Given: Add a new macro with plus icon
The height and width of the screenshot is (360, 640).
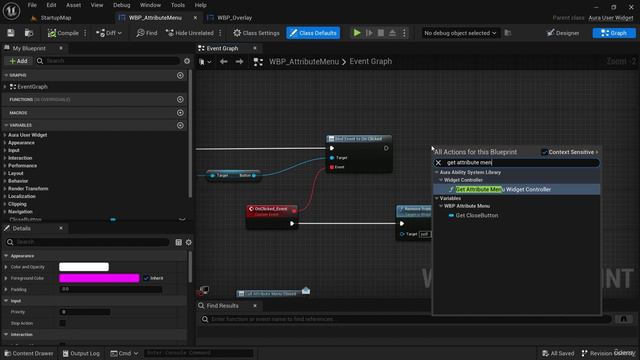Looking at the screenshot, I should (x=180, y=113).
